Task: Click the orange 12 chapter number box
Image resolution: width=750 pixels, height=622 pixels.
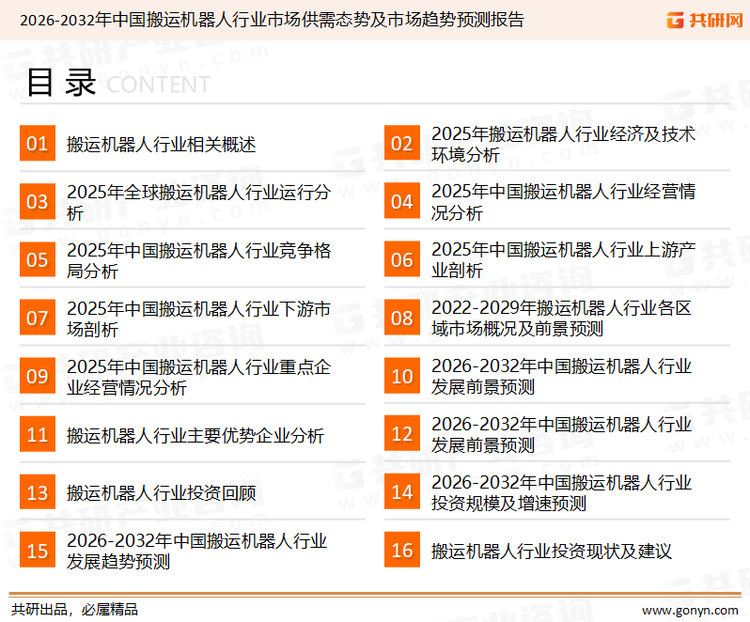Action: coord(402,434)
